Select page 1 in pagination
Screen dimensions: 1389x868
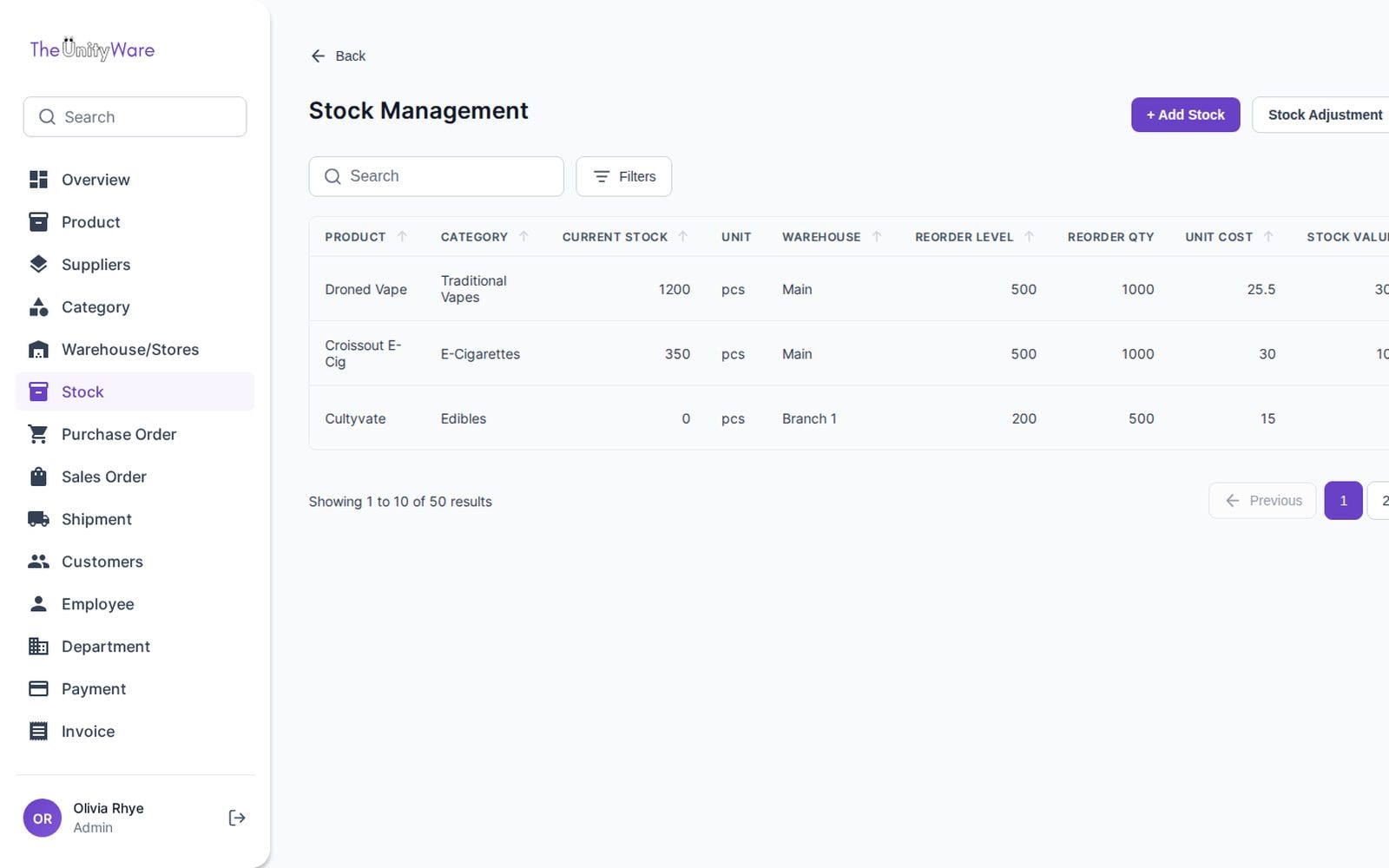(1343, 501)
